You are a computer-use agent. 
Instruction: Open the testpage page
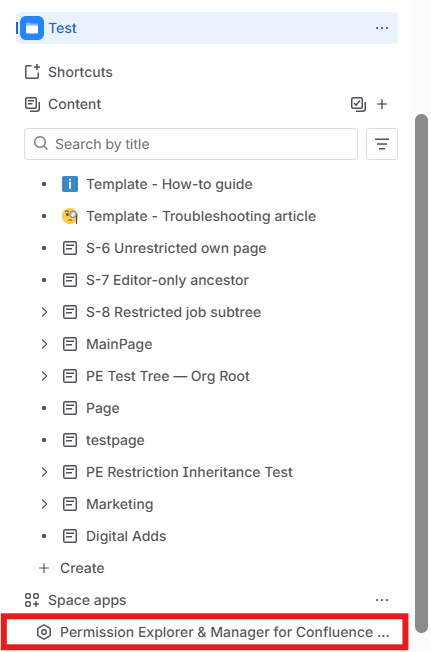(x=115, y=440)
